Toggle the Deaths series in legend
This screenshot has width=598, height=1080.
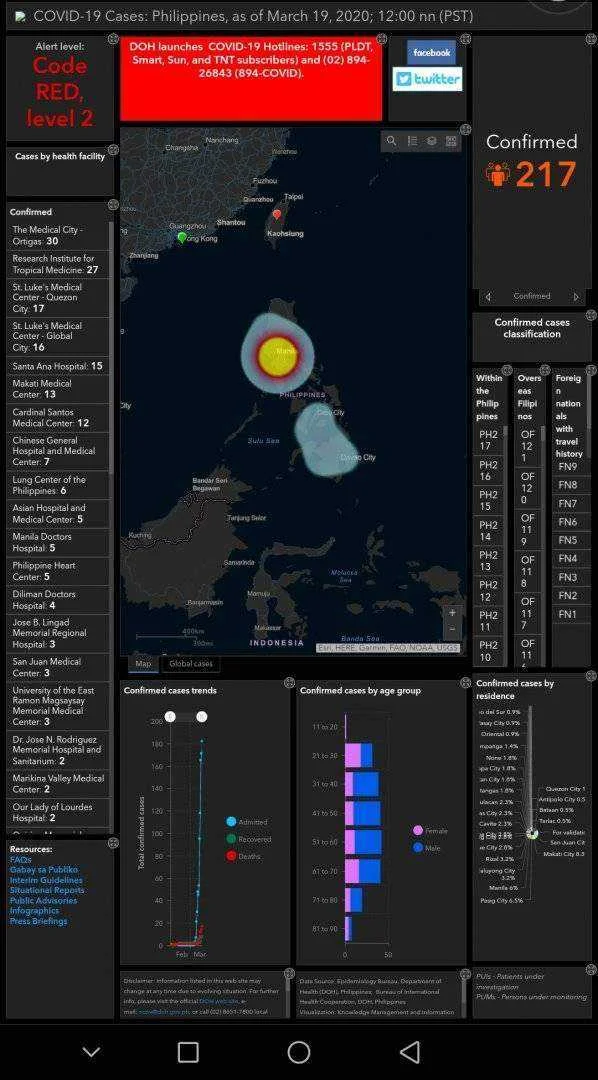pyautogui.click(x=245, y=856)
